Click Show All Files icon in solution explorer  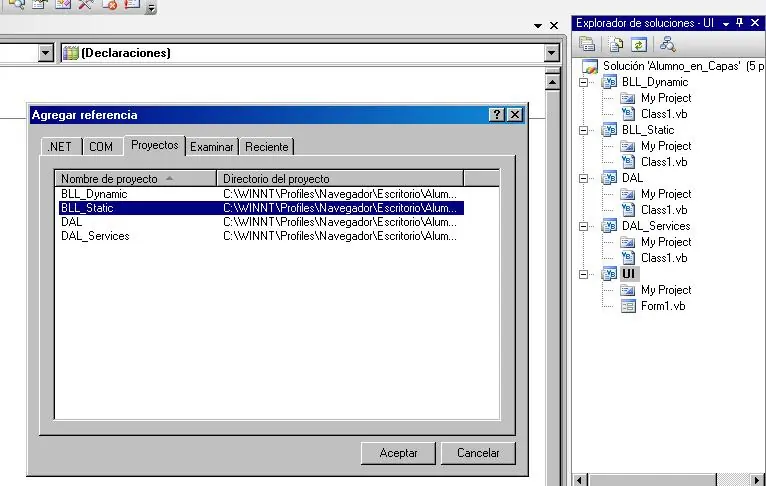point(616,44)
